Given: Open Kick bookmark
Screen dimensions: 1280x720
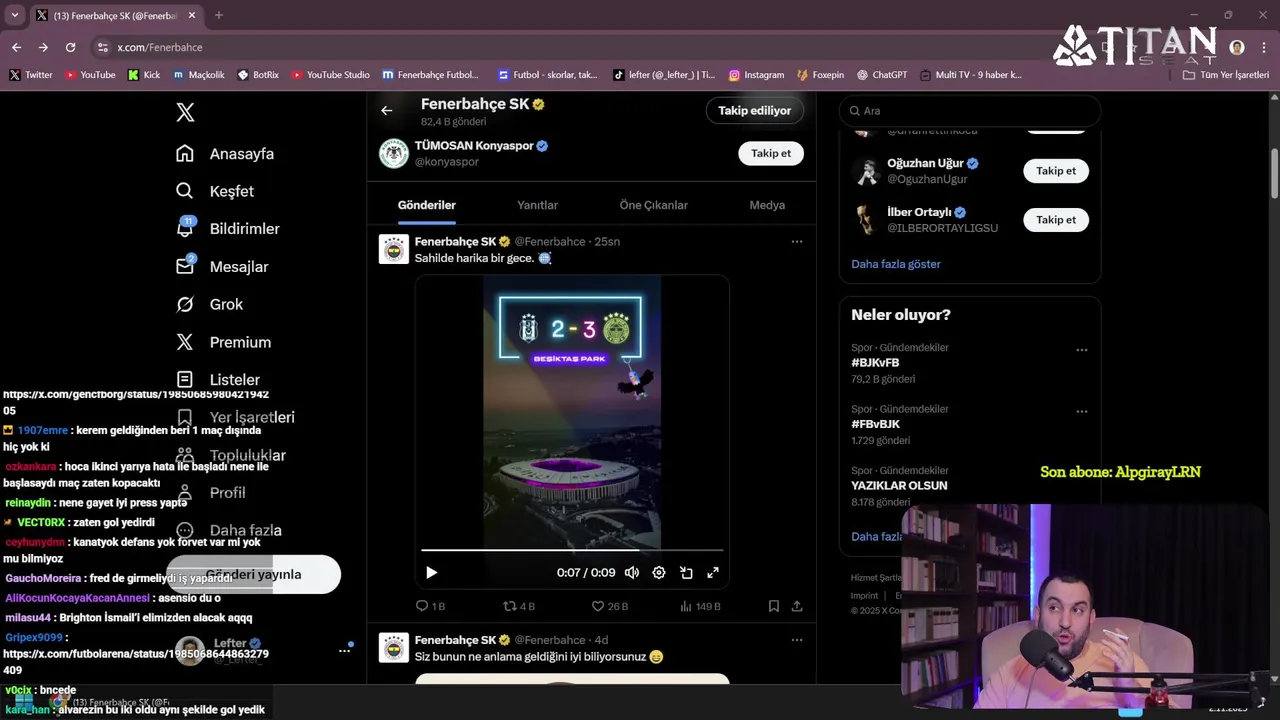Looking at the screenshot, I should [144, 75].
